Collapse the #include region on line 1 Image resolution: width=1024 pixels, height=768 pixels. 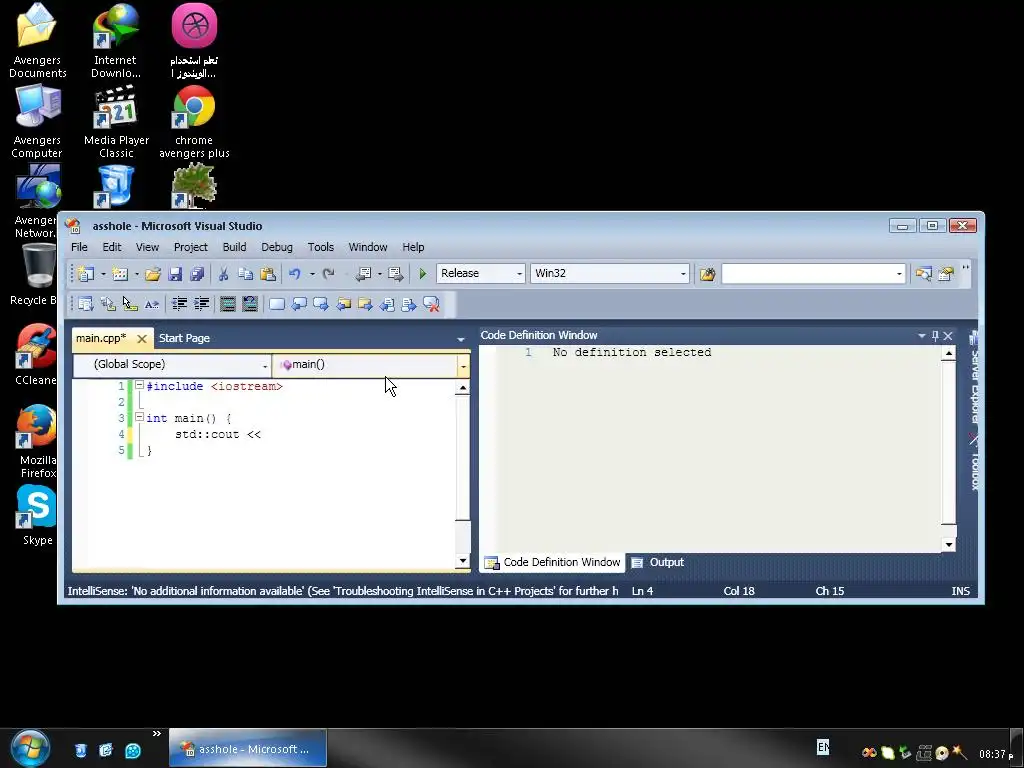(139, 385)
